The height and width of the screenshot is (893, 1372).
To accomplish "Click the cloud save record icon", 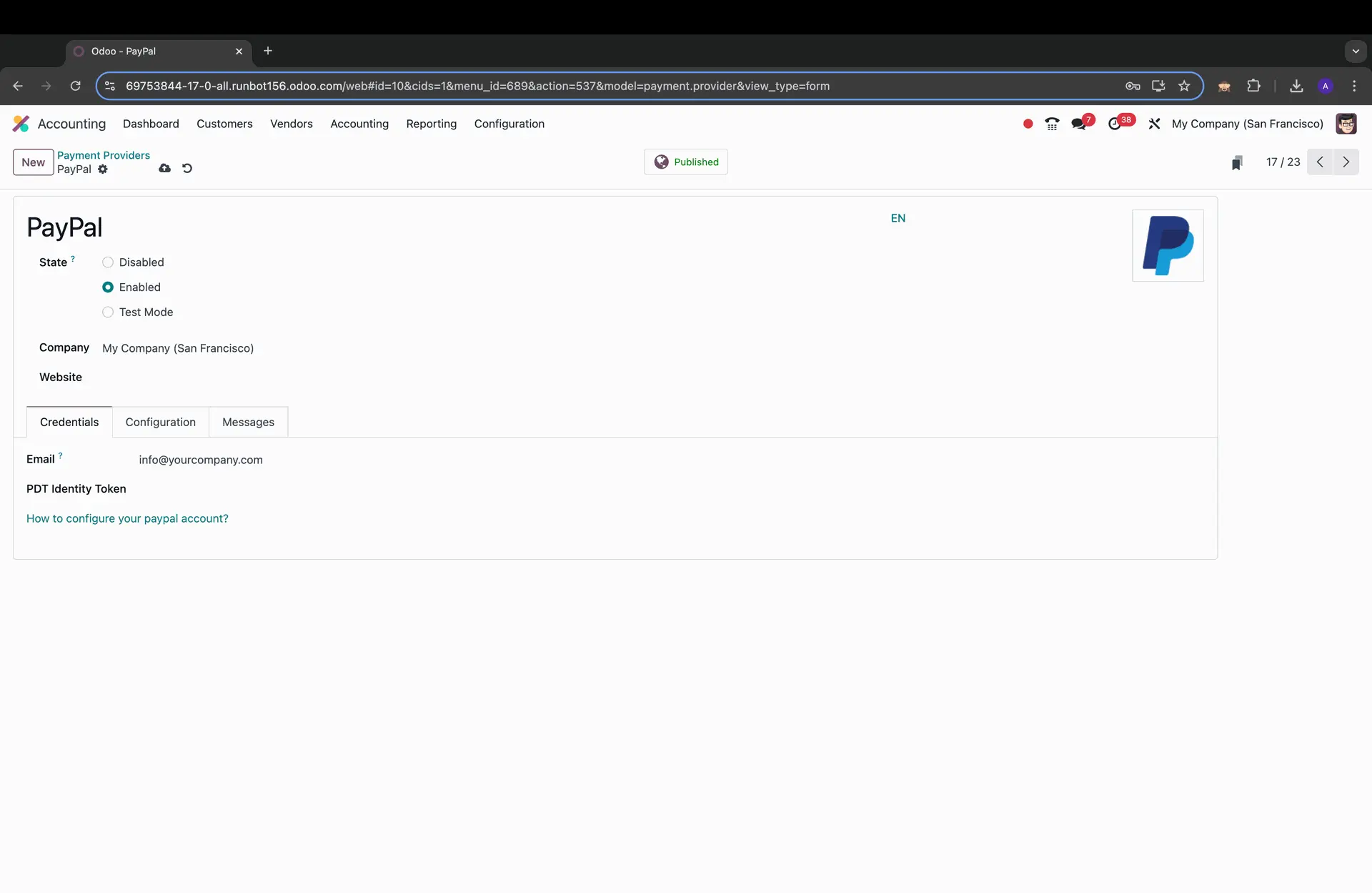I will (164, 168).
